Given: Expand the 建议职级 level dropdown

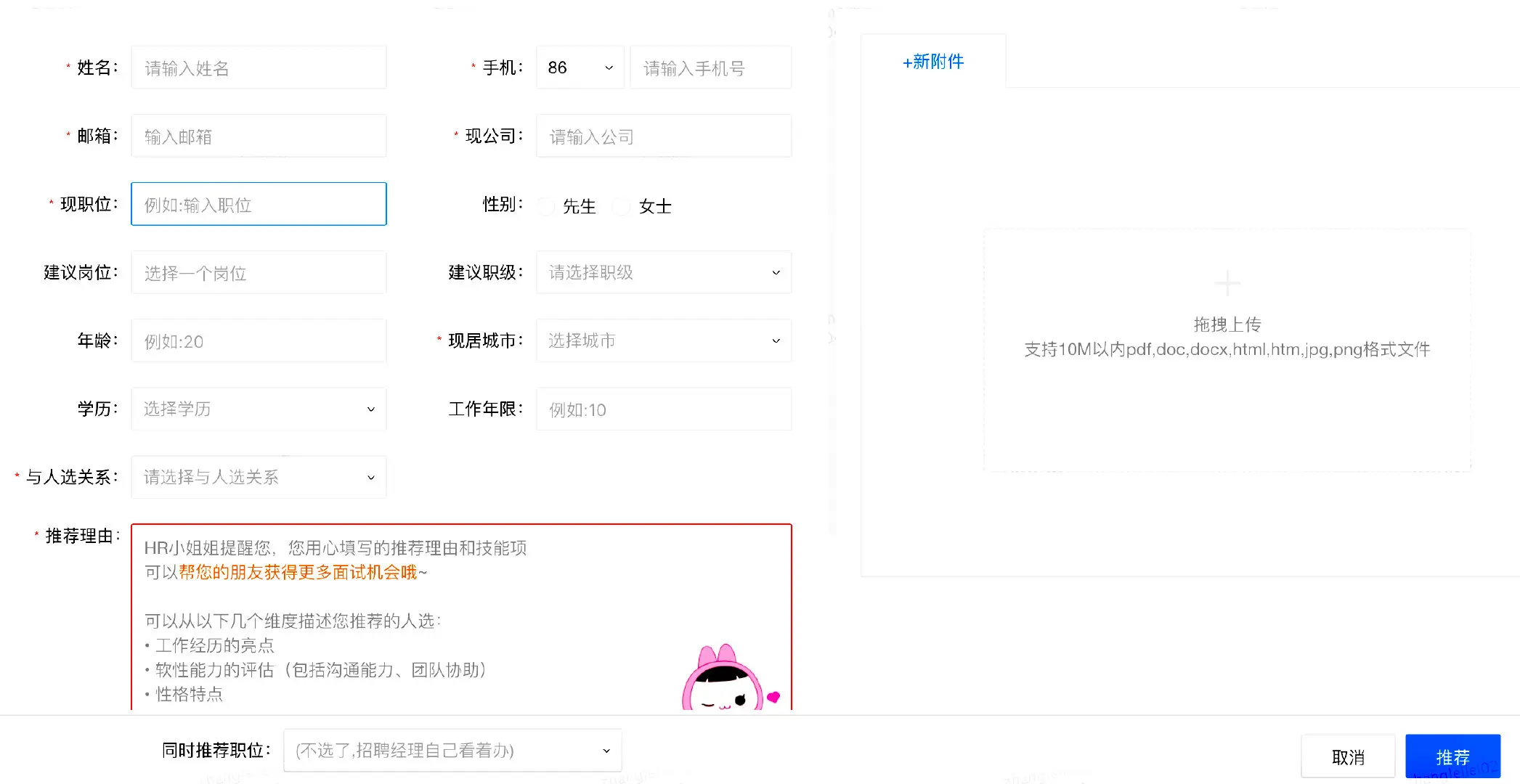Looking at the screenshot, I should pyautogui.click(x=663, y=273).
